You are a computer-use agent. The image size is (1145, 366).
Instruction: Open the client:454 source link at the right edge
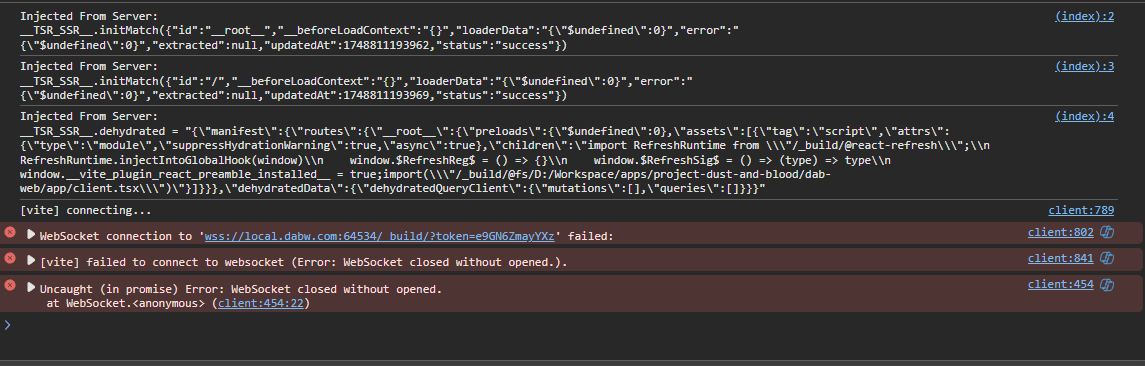click(x=1060, y=285)
